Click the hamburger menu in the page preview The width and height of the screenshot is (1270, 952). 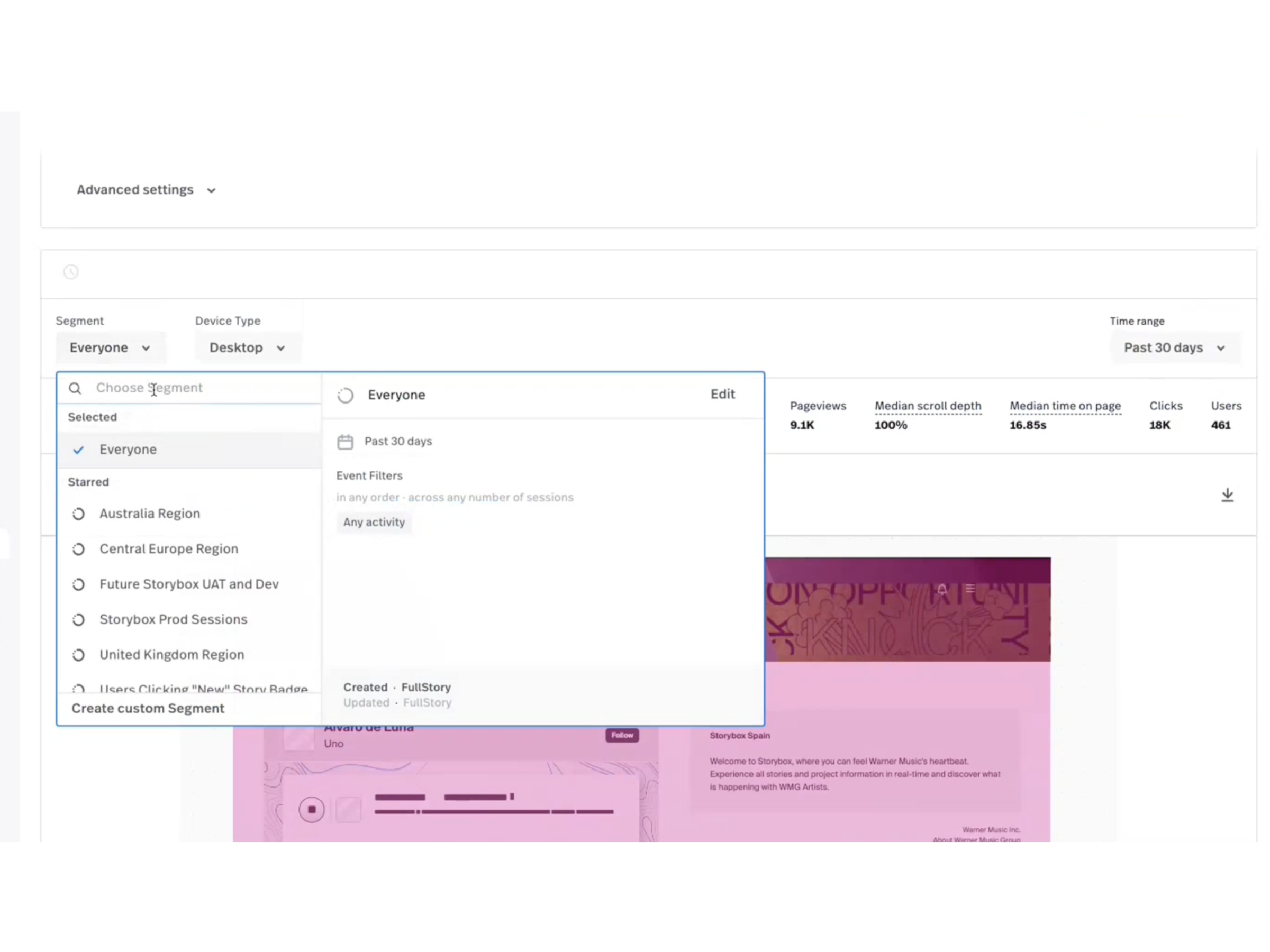point(970,588)
